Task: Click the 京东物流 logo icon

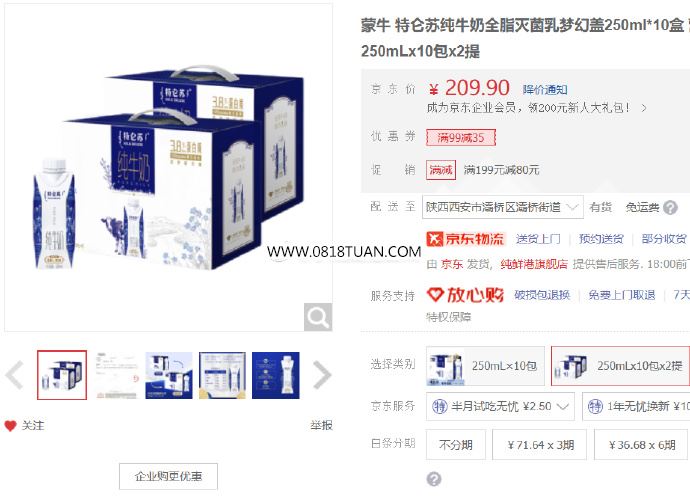Action: point(434,239)
